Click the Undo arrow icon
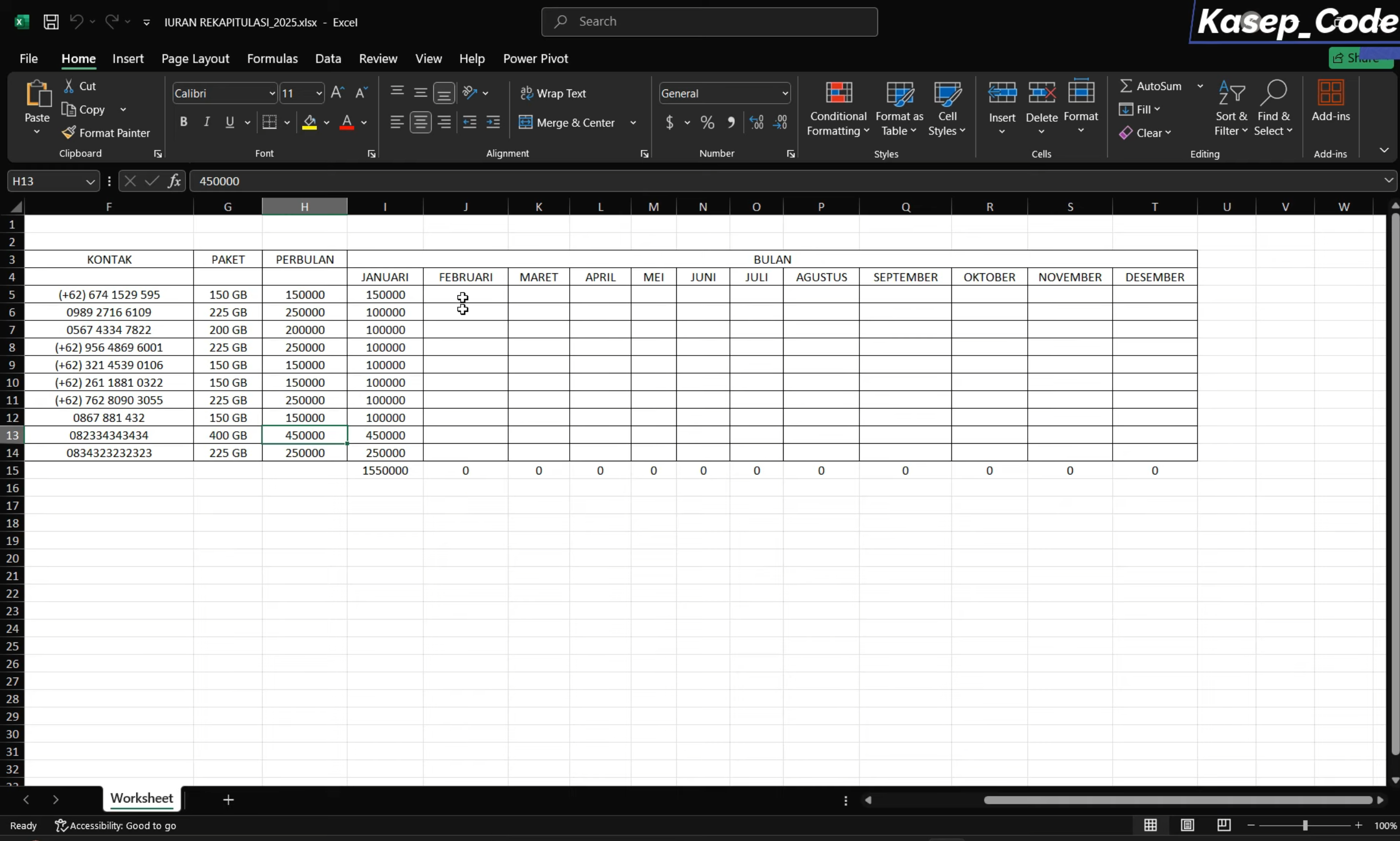This screenshot has width=1400, height=841. pos(76,21)
